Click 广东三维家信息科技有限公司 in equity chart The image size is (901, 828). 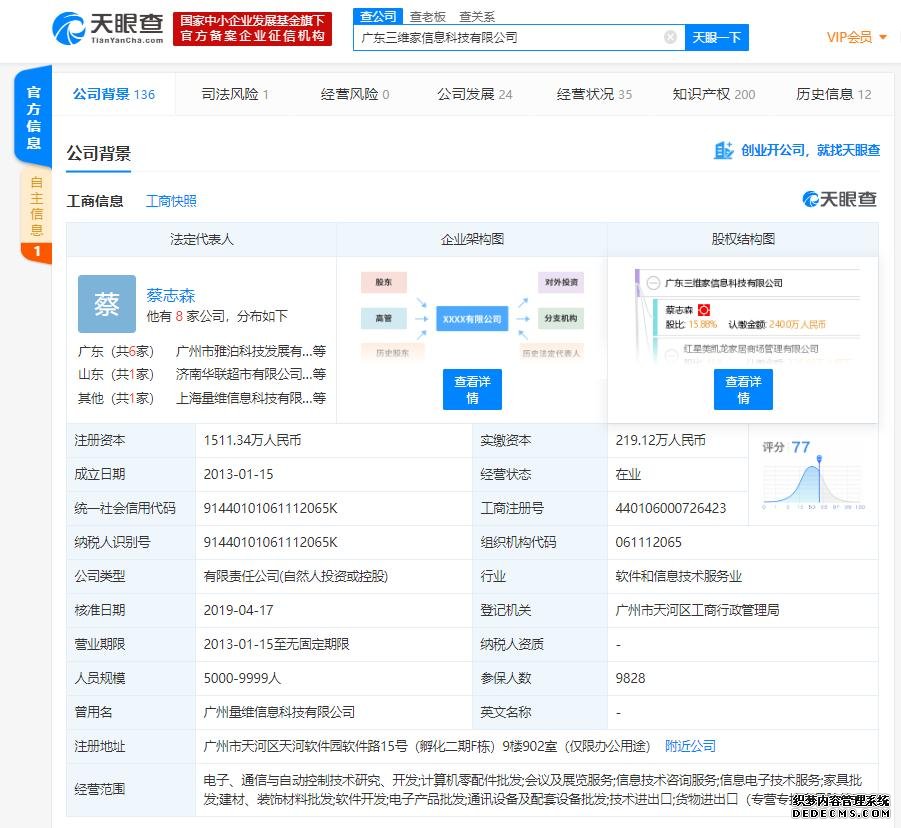pos(723,283)
